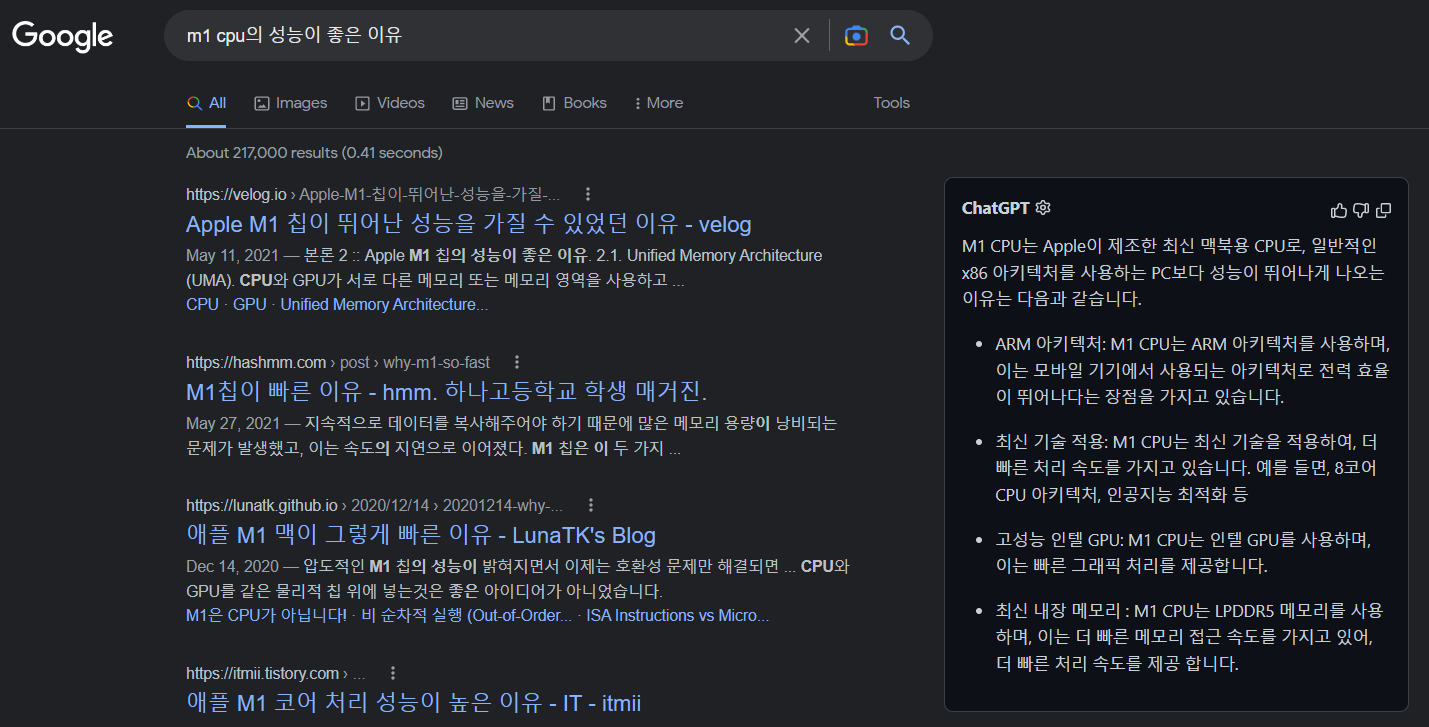Switch to the Books tab
The image size is (1429, 727).
pyautogui.click(x=574, y=103)
